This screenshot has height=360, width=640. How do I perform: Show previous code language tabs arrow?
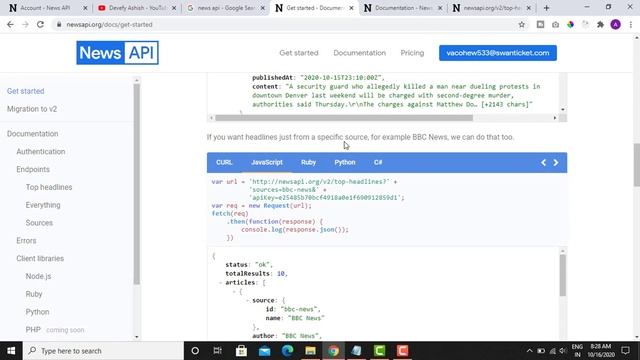click(543, 162)
